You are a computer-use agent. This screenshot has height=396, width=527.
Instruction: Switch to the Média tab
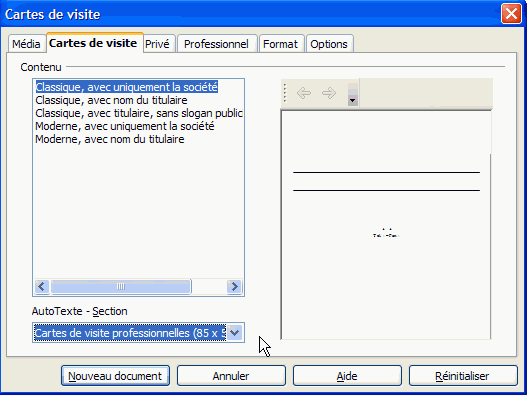point(26,44)
